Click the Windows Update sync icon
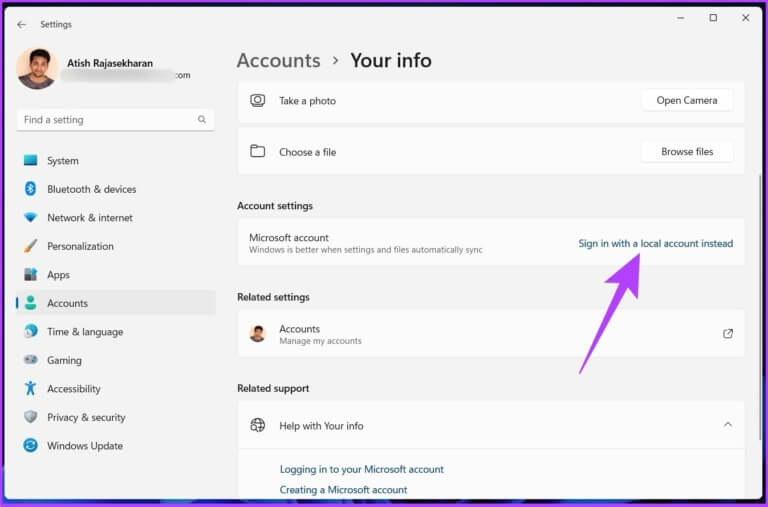 30,445
